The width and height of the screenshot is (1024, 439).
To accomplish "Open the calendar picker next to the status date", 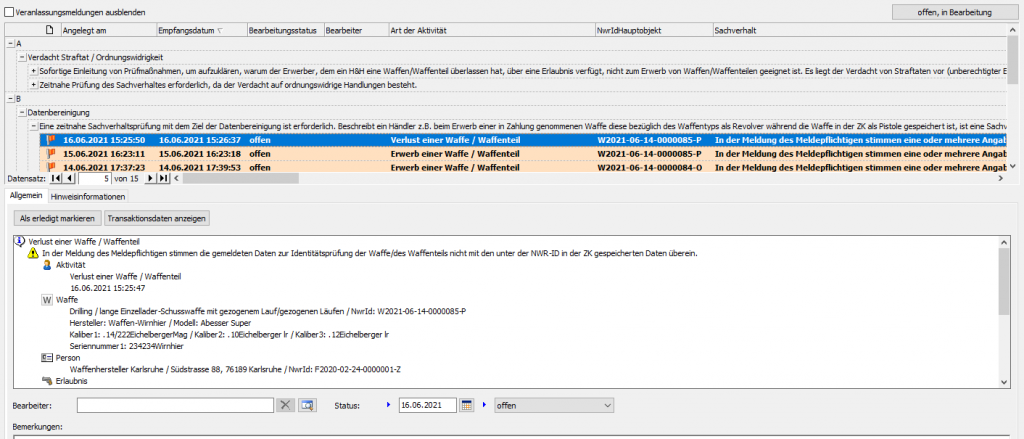I will tap(466, 405).
